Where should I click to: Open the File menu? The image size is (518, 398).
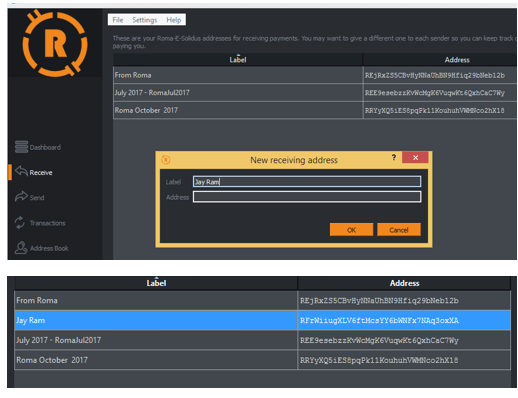pyautogui.click(x=118, y=20)
